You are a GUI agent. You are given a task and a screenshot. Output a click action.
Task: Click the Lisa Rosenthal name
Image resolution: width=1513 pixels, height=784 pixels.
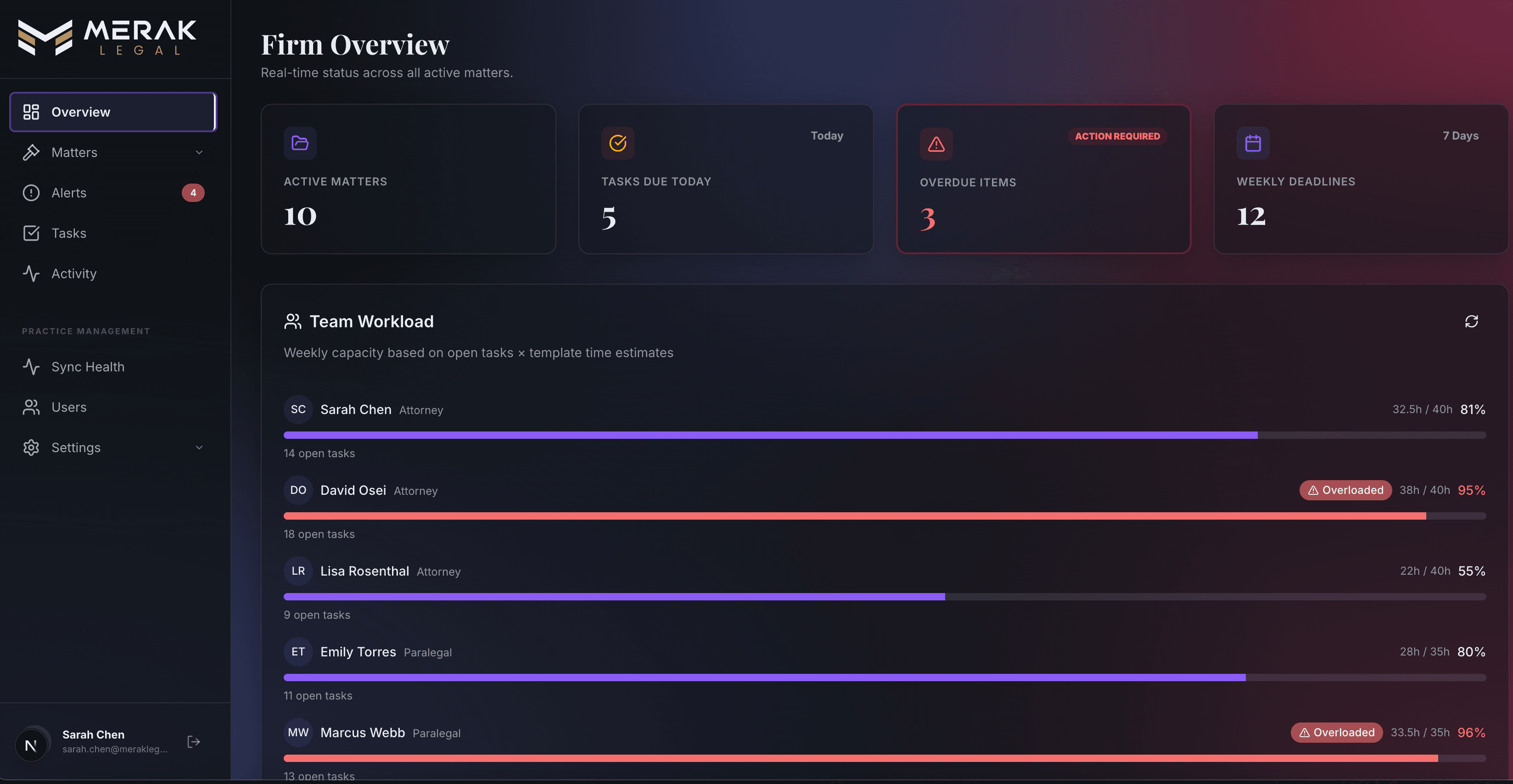365,571
